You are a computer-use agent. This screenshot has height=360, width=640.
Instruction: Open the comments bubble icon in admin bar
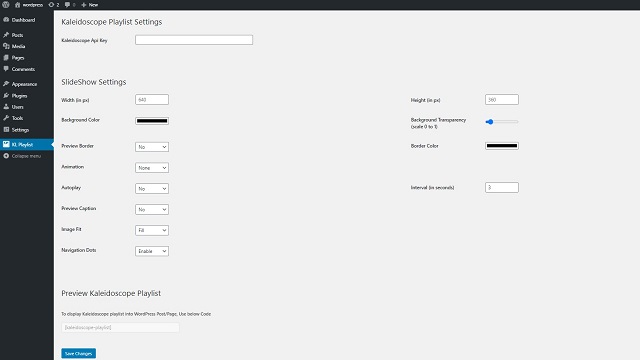[x=67, y=5]
